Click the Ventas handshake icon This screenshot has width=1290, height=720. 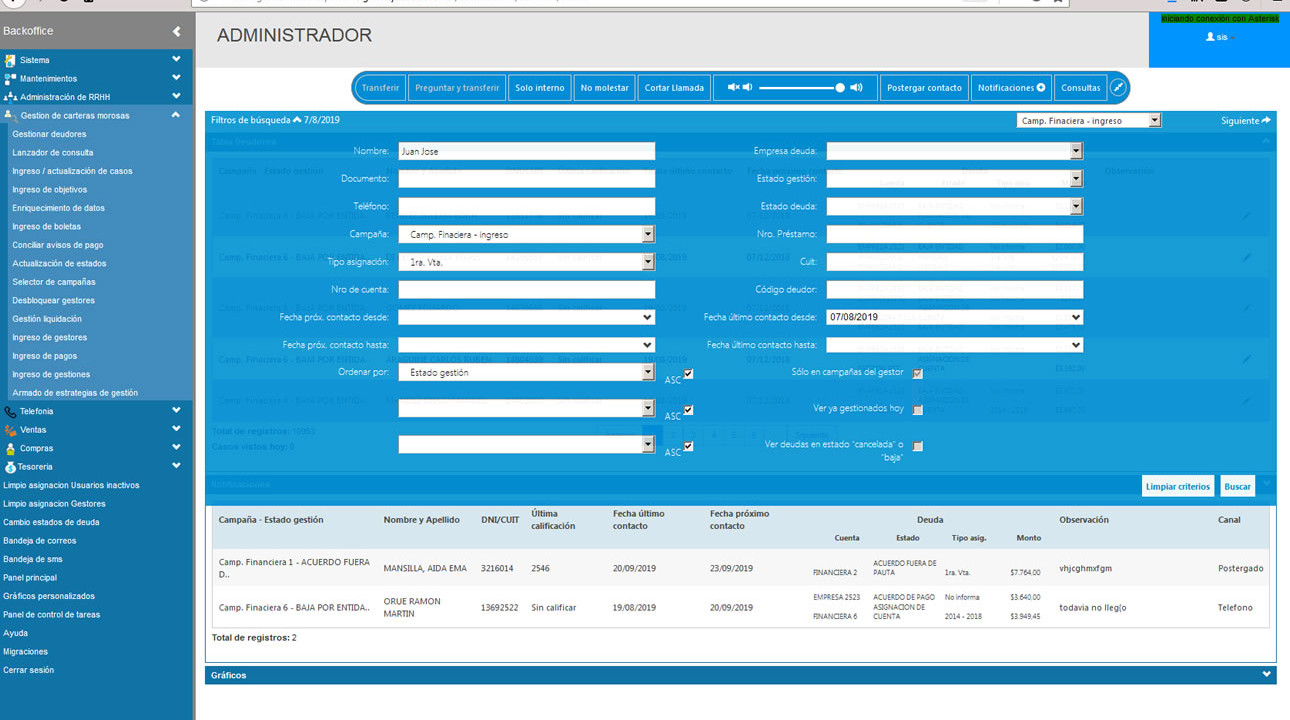tap(10, 429)
